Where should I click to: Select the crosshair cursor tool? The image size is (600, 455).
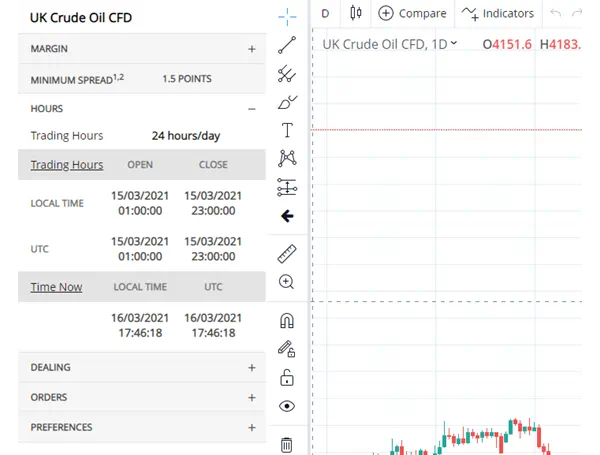[x=287, y=17]
